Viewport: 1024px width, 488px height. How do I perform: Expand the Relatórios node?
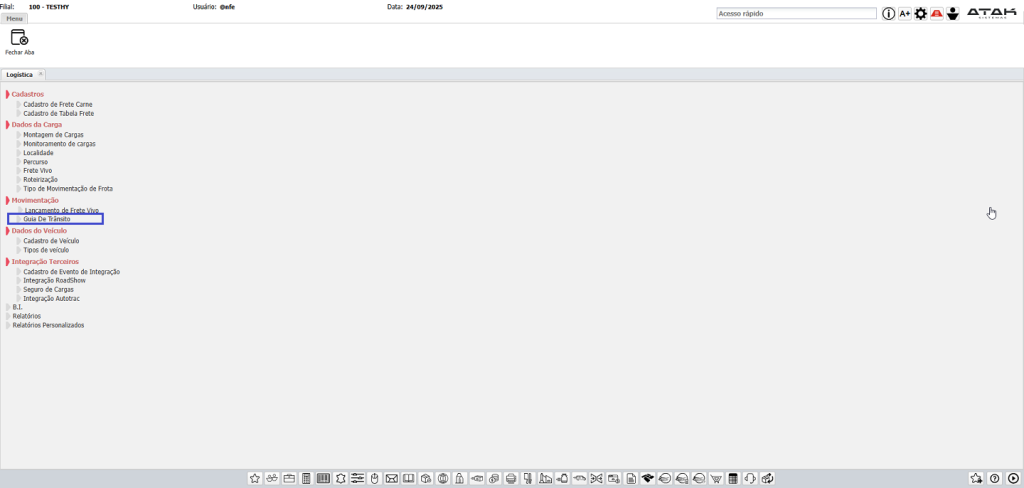click(x=8, y=316)
